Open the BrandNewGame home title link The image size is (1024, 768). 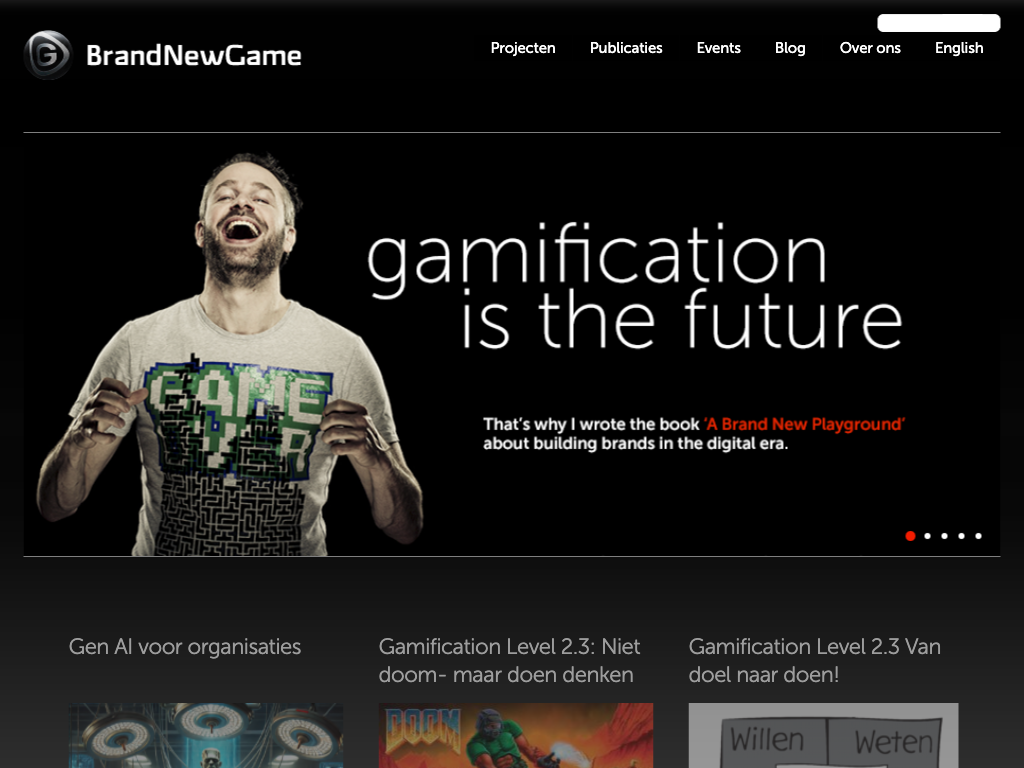click(x=193, y=56)
